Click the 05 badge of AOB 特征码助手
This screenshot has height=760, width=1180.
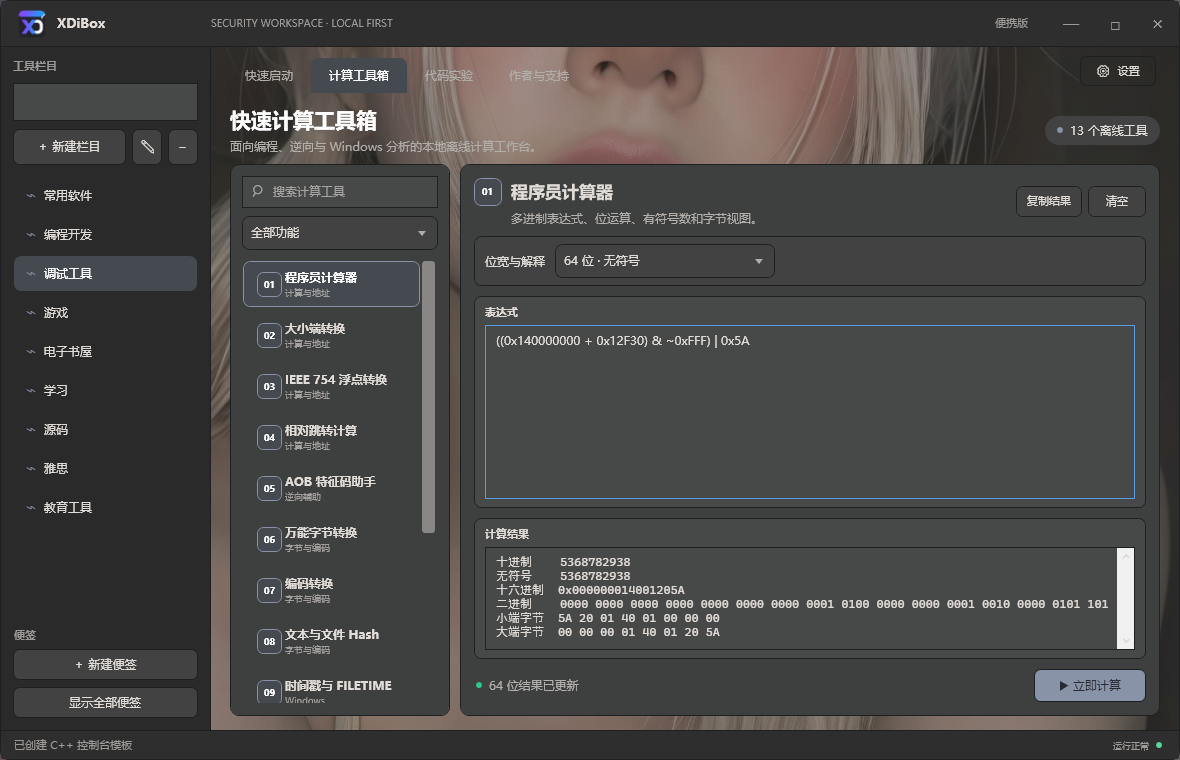coord(269,489)
